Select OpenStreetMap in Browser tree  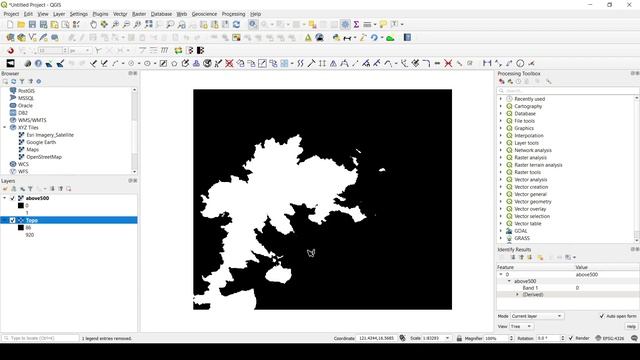[44, 157]
